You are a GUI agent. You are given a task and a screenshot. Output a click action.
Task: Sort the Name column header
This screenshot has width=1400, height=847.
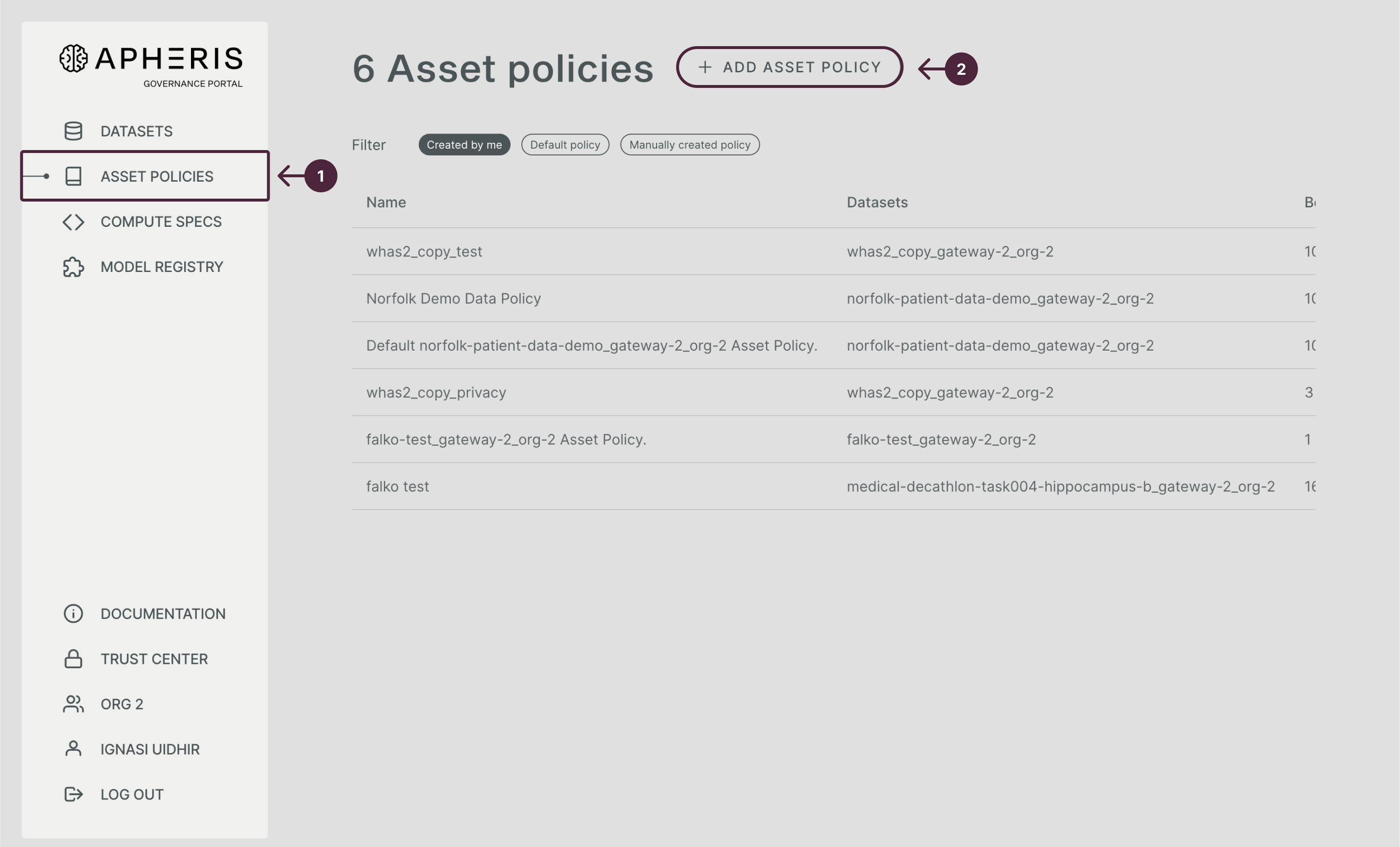(x=386, y=202)
